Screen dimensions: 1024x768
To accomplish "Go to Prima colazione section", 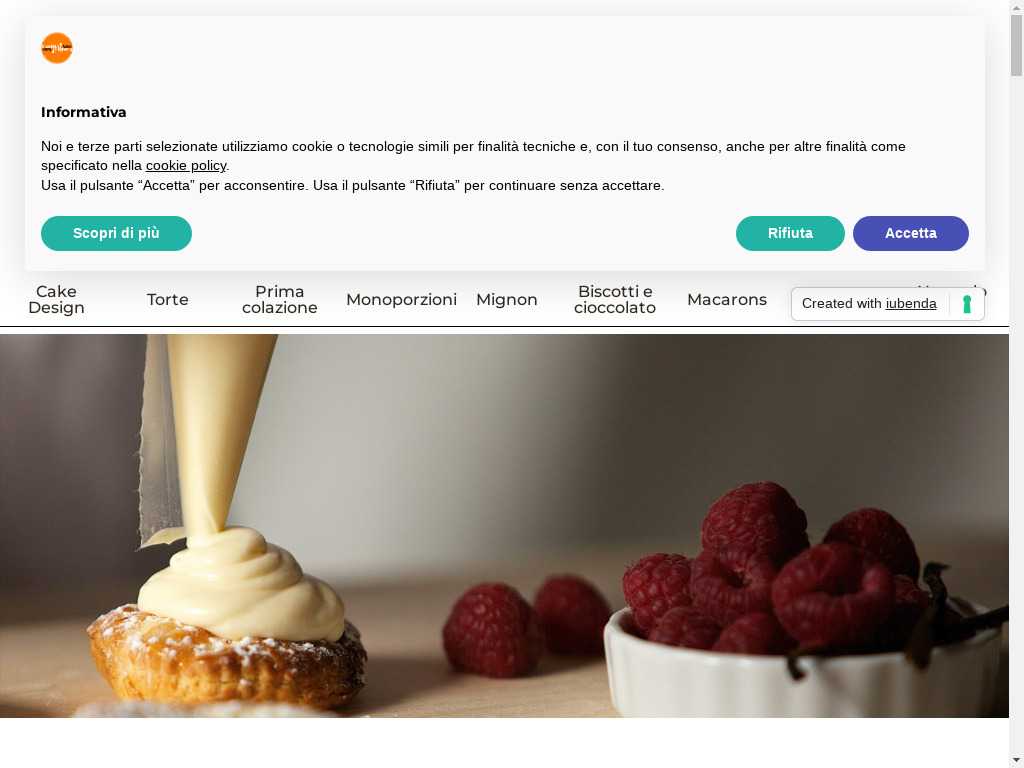I will [280, 300].
